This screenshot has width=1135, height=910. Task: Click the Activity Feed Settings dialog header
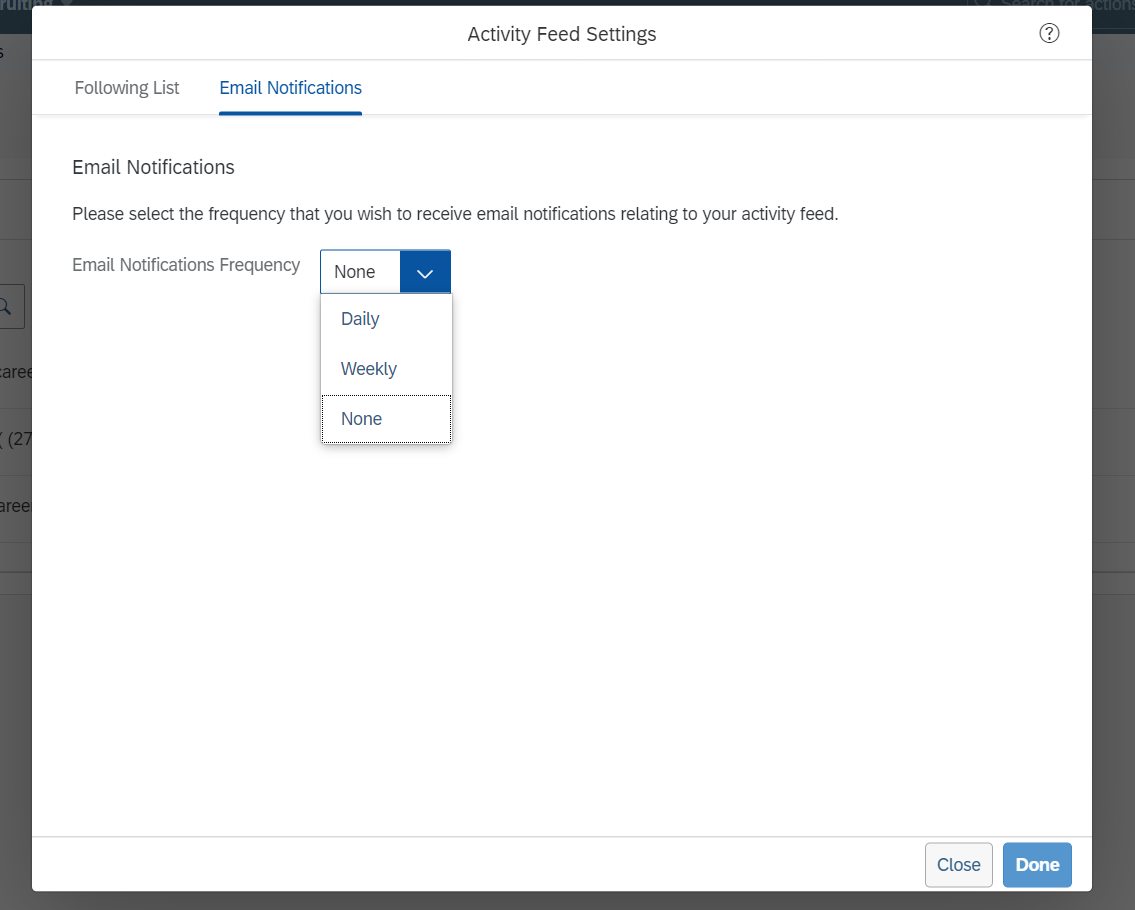[561, 33]
